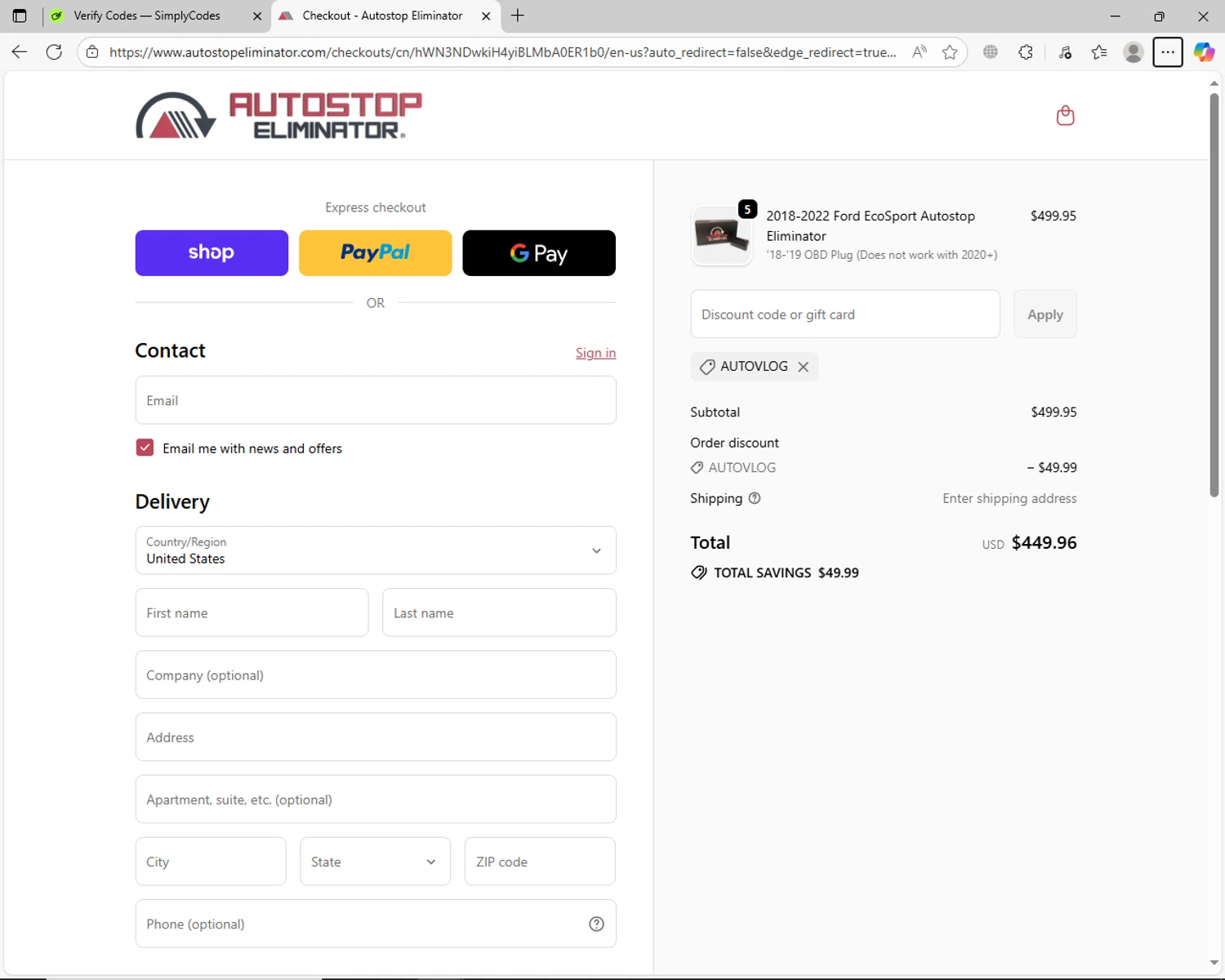Show phone number help icon
The image size is (1225, 980).
point(597,924)
